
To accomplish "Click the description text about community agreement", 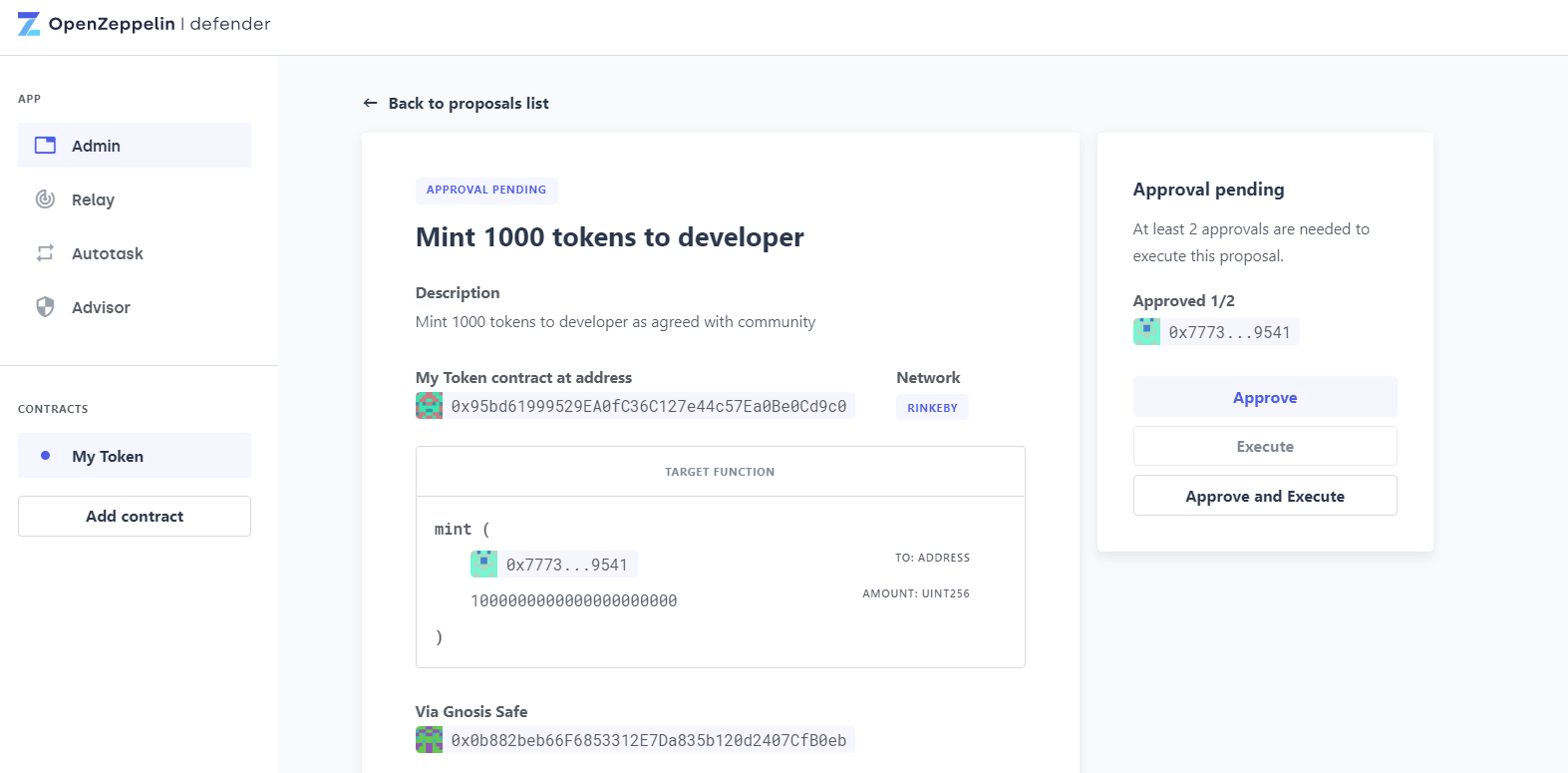I will 615,322.
